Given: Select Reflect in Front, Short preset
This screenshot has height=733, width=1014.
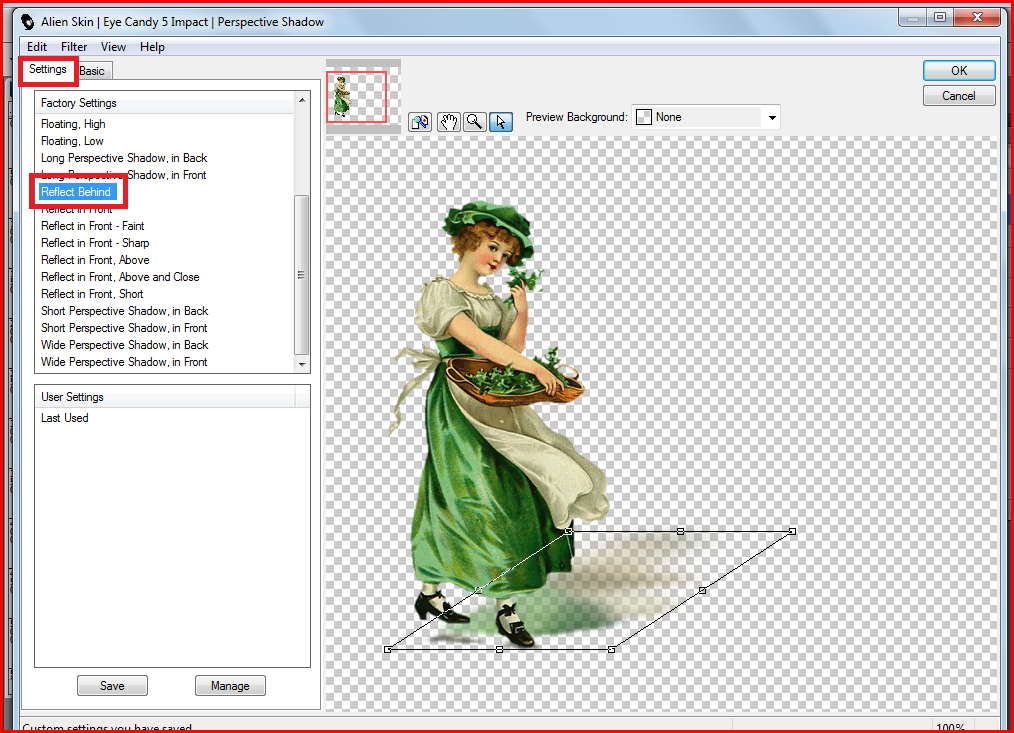Looking at the screenshot, I should [x=92, y=294].
